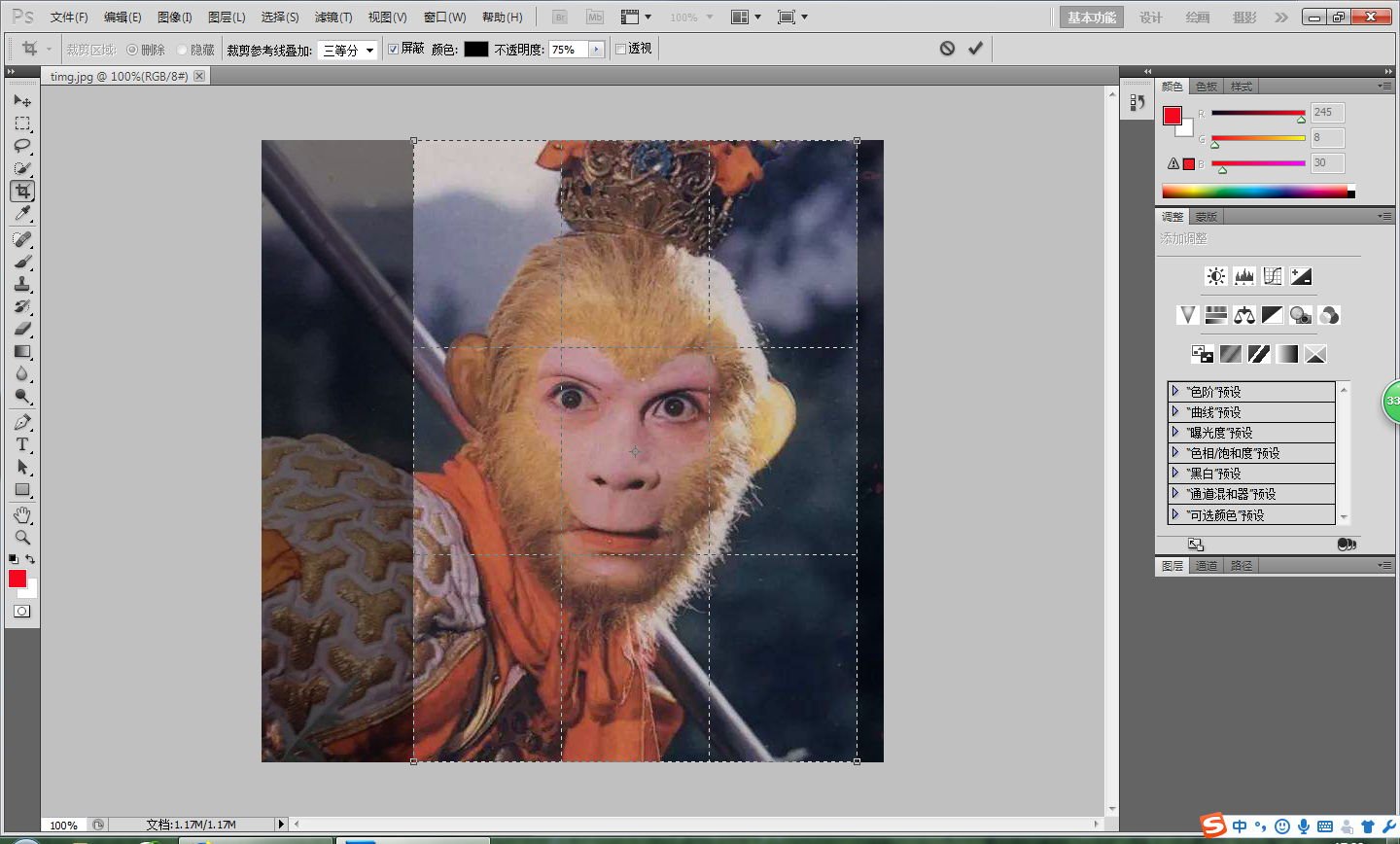
Task: Swap foreground and background colors
Action: click(x=30, y=559)
